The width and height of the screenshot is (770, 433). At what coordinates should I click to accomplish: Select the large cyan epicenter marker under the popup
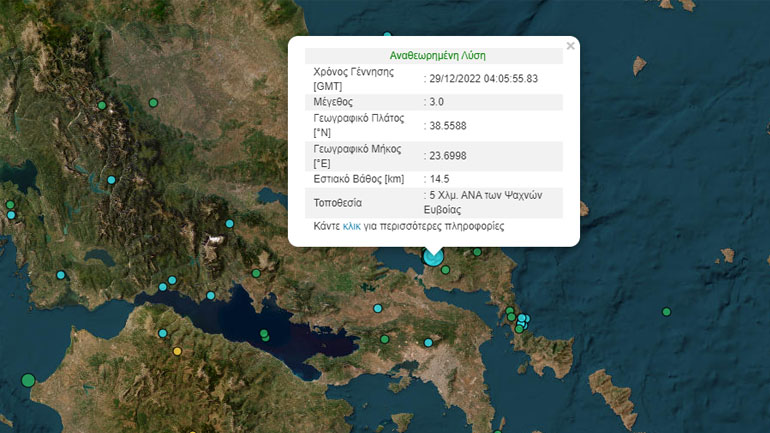433,257
